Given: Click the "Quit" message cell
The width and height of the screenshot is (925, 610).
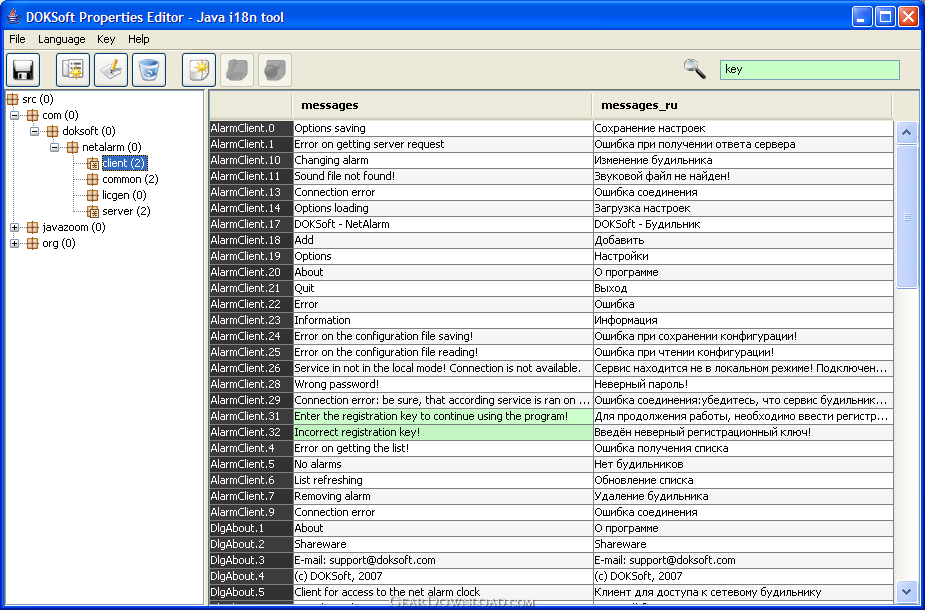Looking at the screenshot, I should [x=443, y=288].
